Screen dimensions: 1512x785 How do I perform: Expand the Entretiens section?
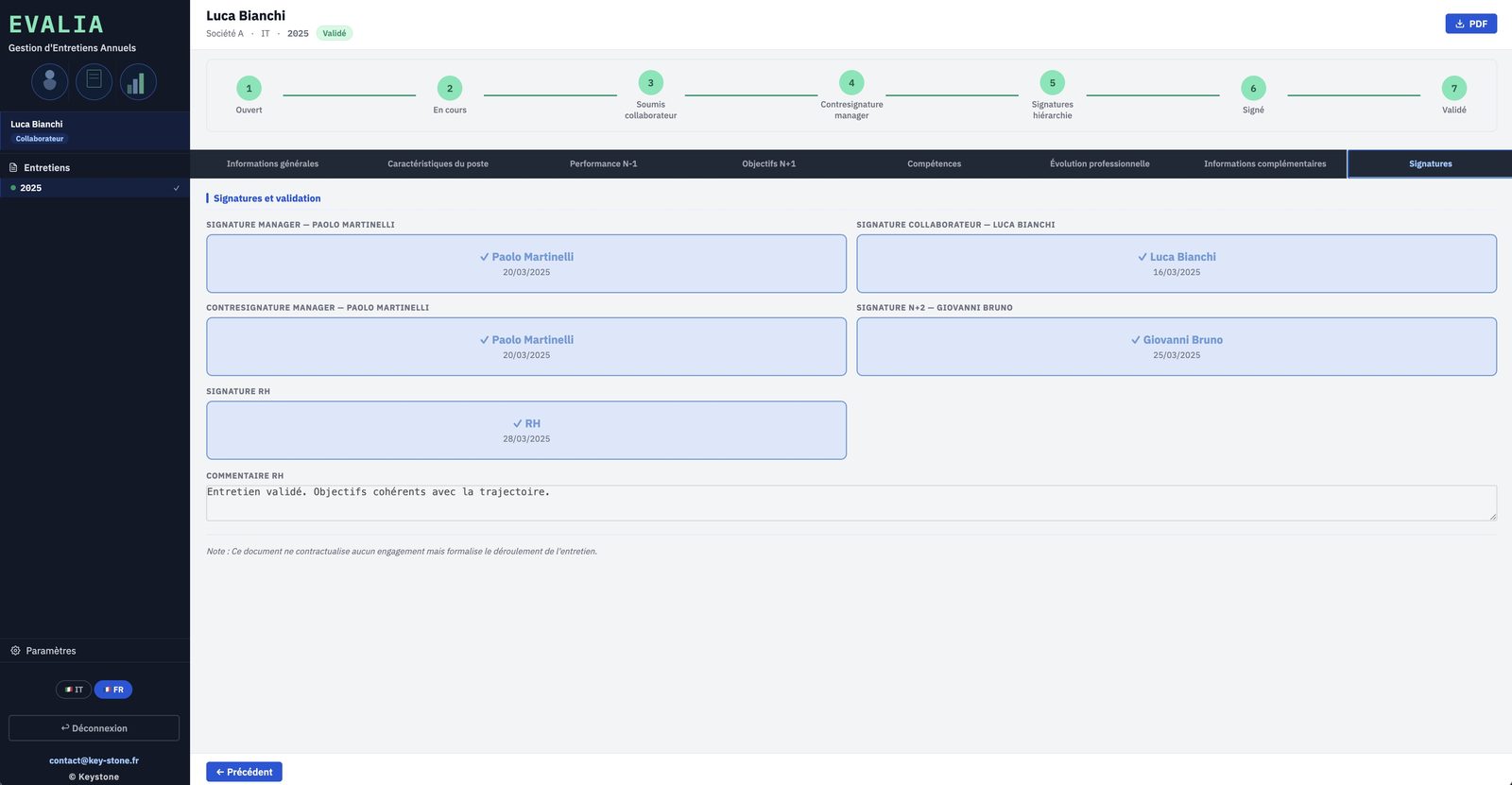[x=94, y=167]
